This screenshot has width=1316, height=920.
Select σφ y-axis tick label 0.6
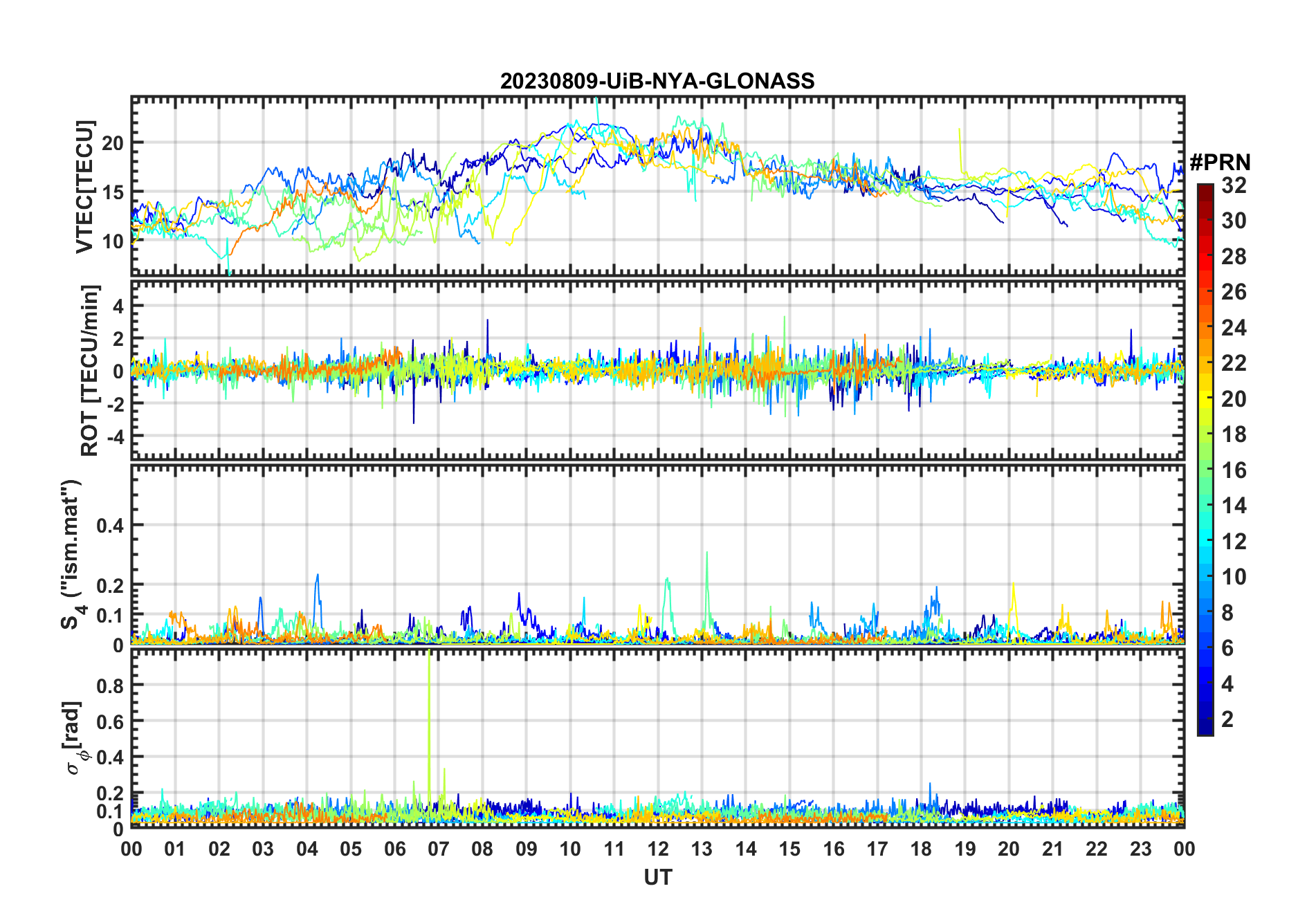tap(111, 721)
